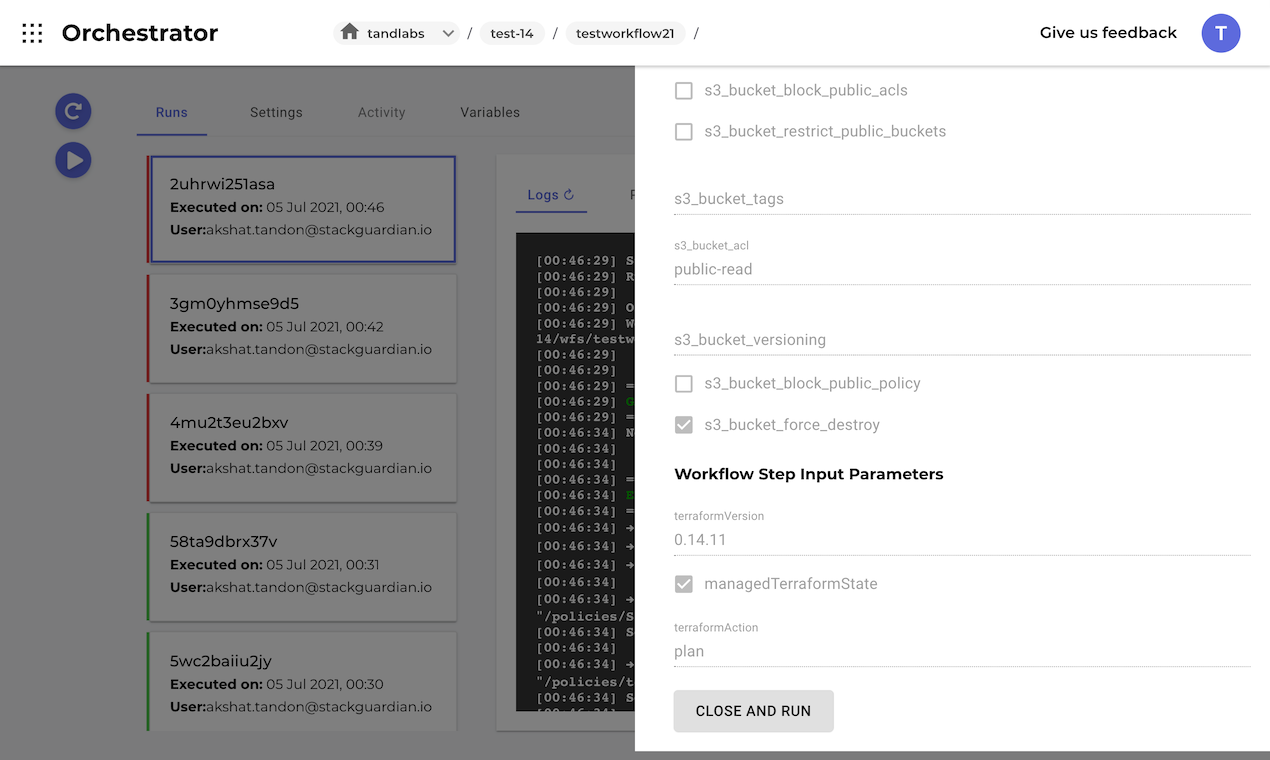The width and height of the screenshot is (1270, 760).
Task: Select run 5wc2baiiu2jy
Action: pyautogui.click(x=301, y=681)
